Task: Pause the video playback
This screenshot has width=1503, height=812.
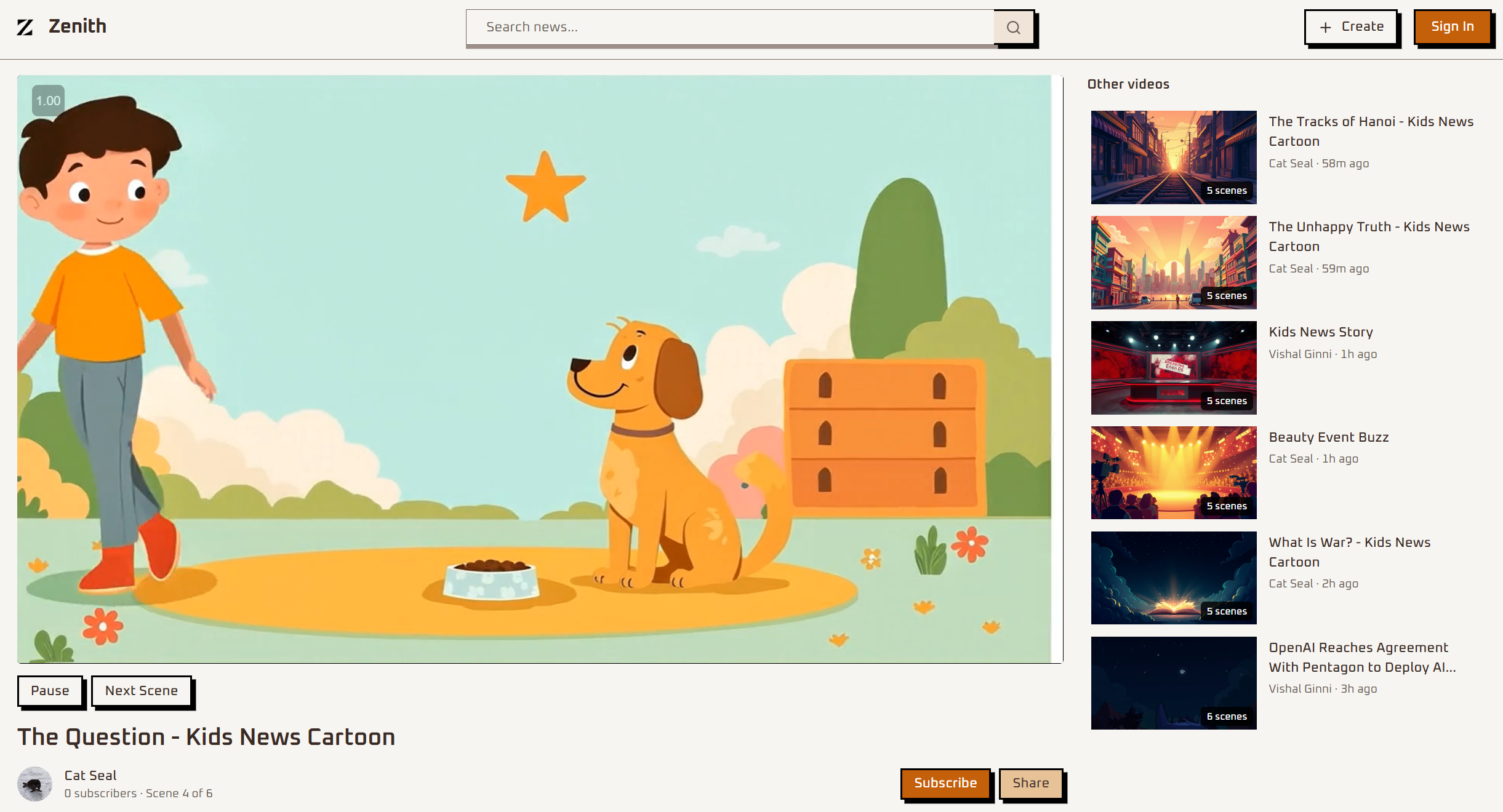Action: 50,691
